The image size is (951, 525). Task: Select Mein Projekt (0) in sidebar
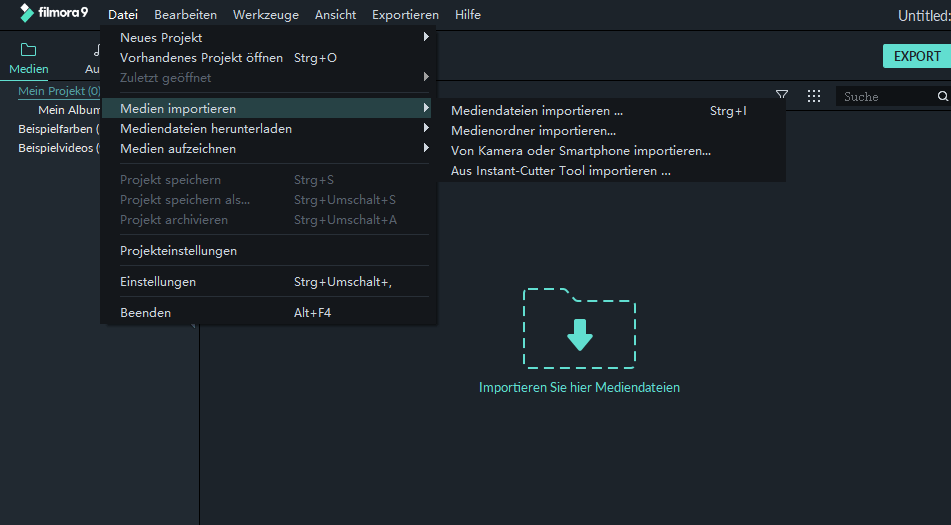[59, 91]
